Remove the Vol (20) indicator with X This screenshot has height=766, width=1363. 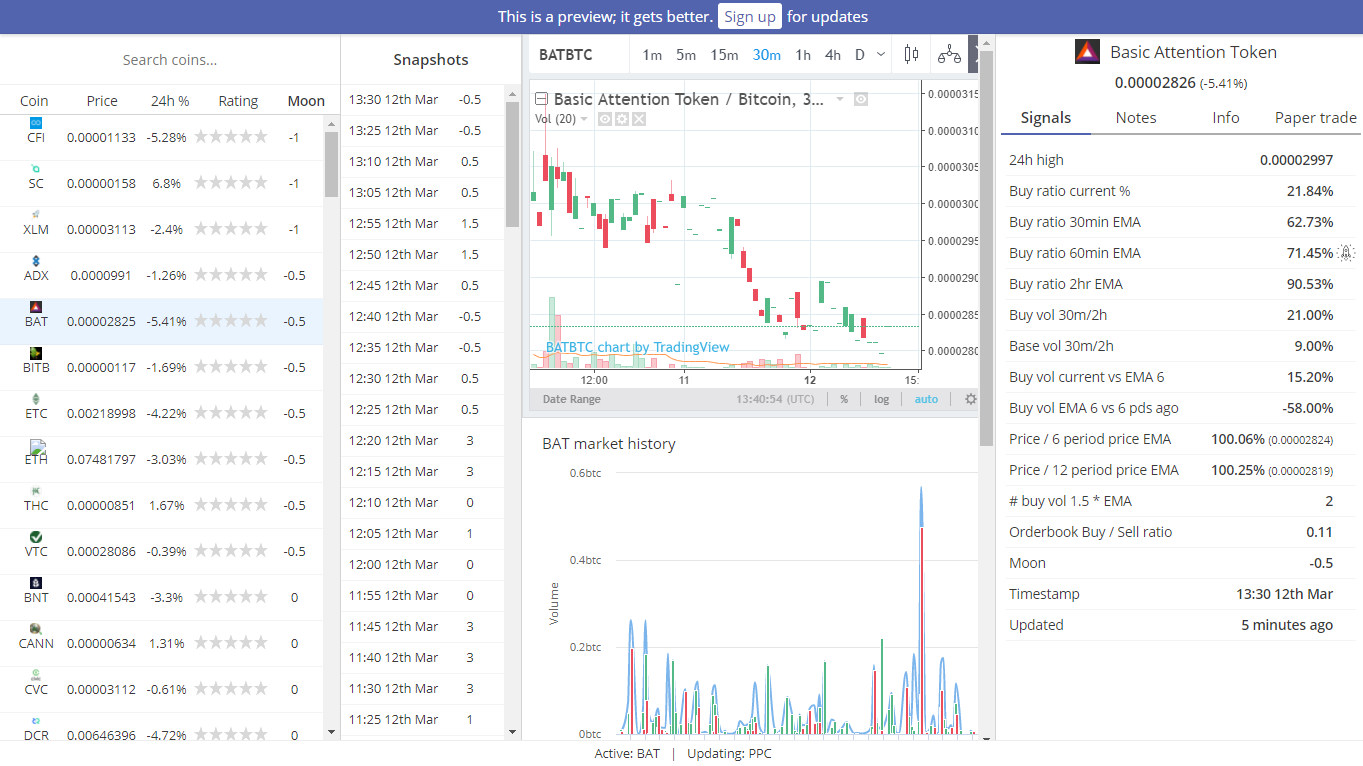(639, 119)
